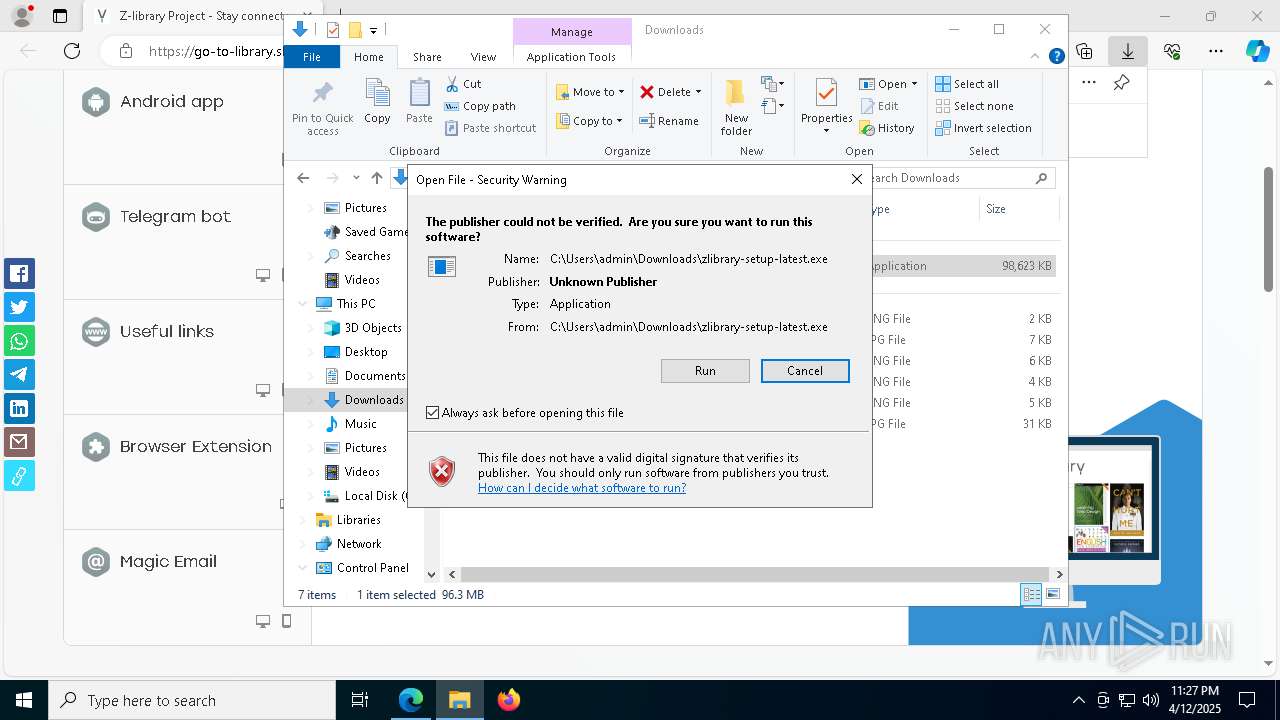Click the red Delete icon
This screenshot has width=1280, height=720.
(x=647, y=92)
